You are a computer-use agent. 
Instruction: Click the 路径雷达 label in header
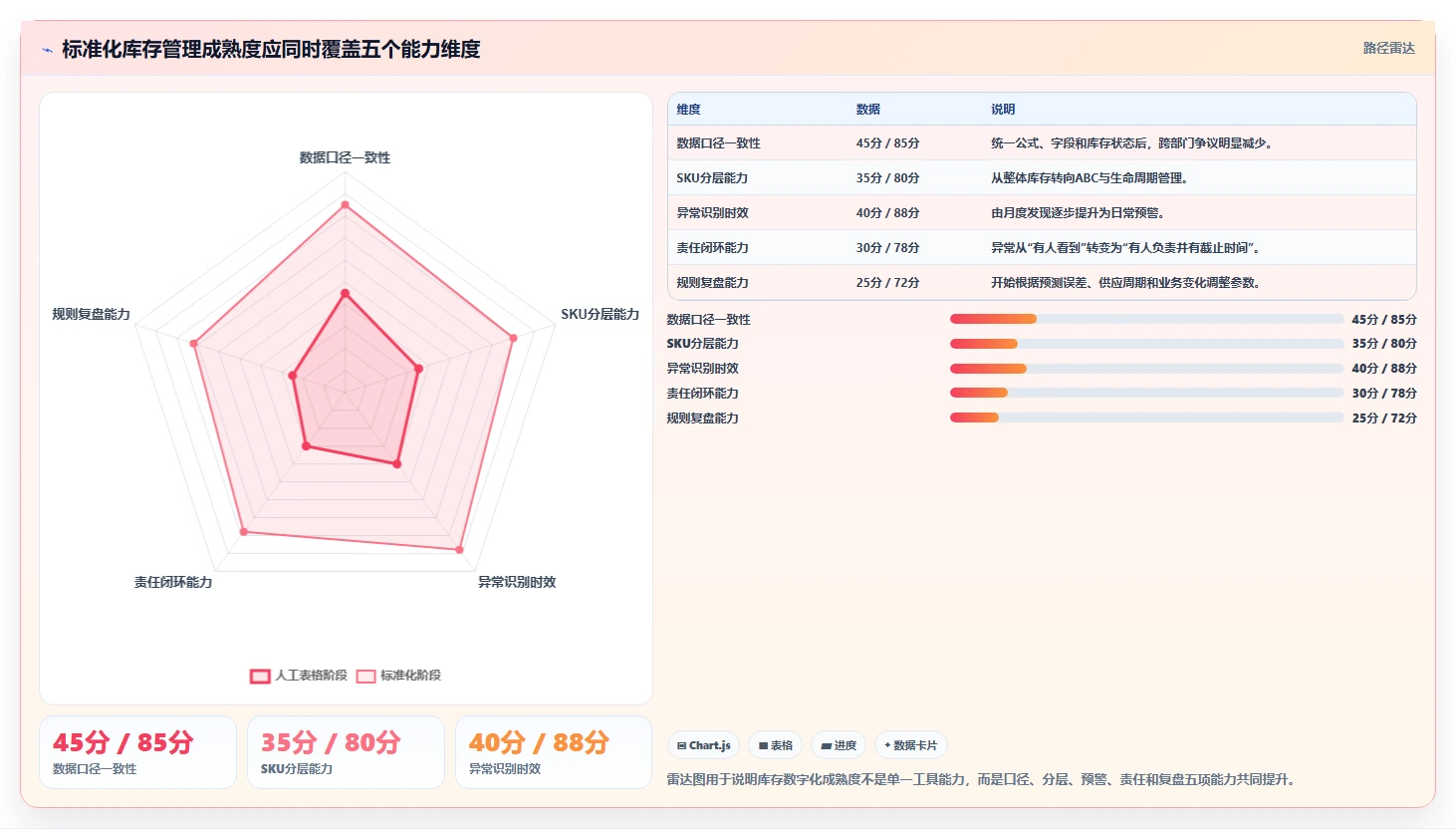click(1388, 48)
